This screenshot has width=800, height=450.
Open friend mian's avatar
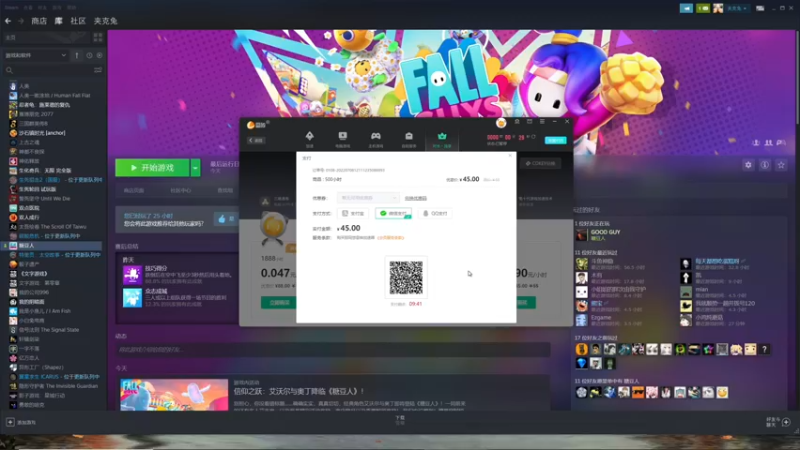(x=686, y=292)
